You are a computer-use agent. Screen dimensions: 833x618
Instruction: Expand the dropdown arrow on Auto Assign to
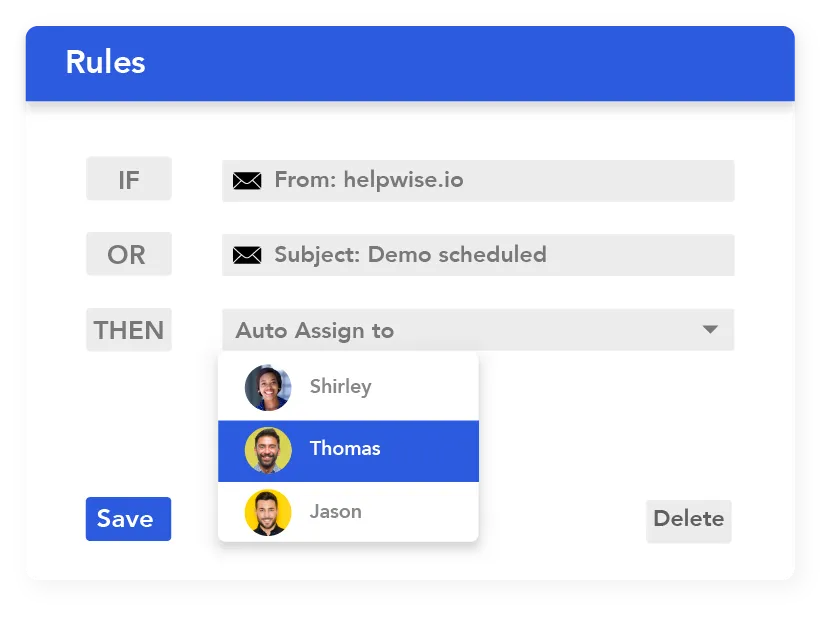coord(710,330)
